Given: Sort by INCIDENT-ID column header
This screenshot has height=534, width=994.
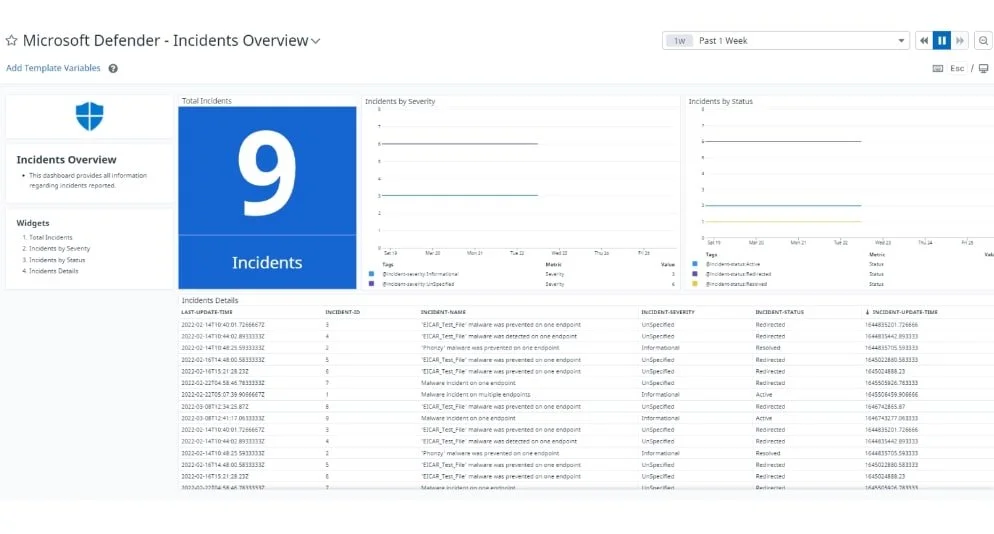Looking at the screenshot, I should click(342, 312).
